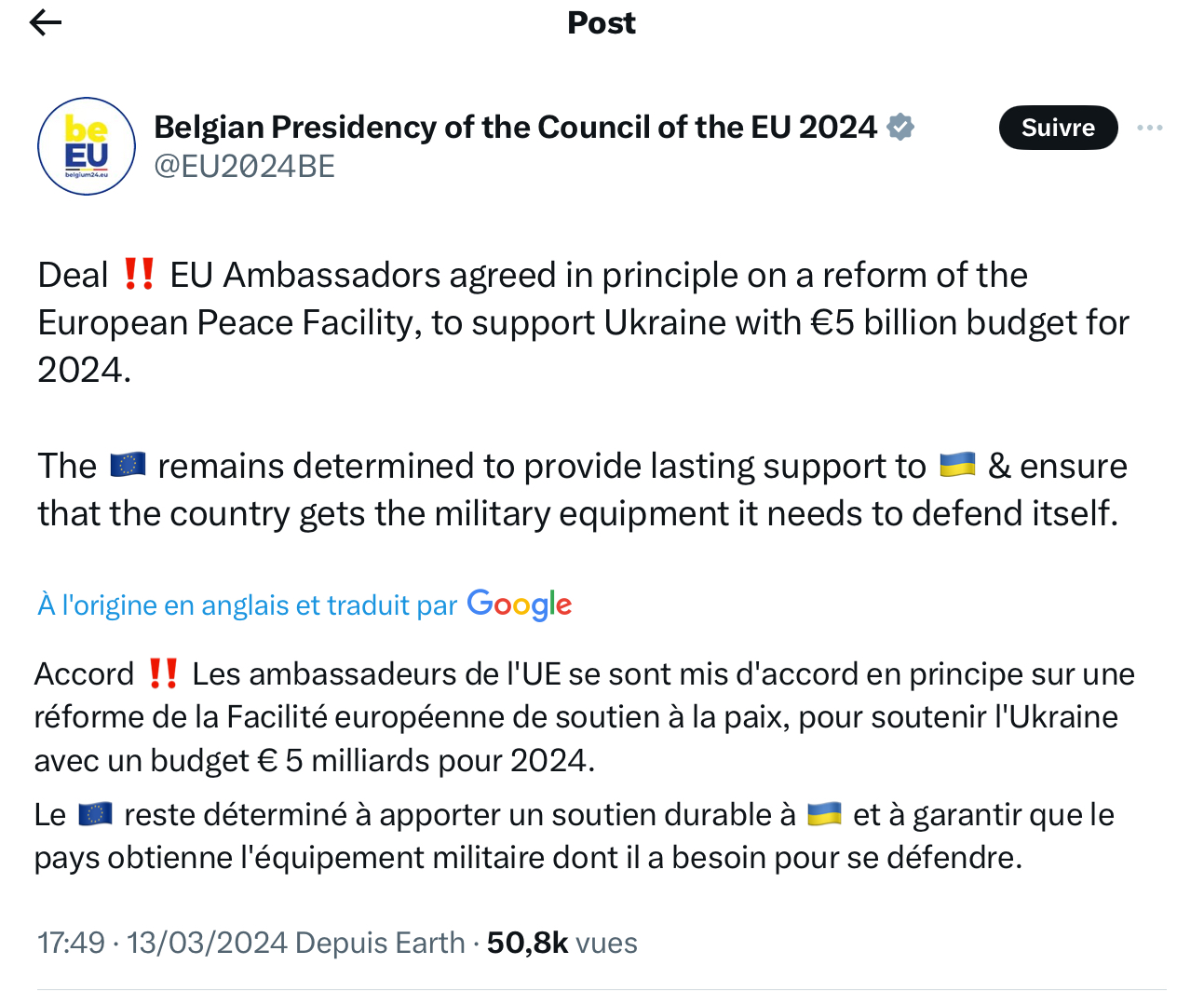The width and height of the screenshot is (1204, 992).
Task: Click the Ukraine flag emoji before 'et à garantir'
Action: (824, 815)
